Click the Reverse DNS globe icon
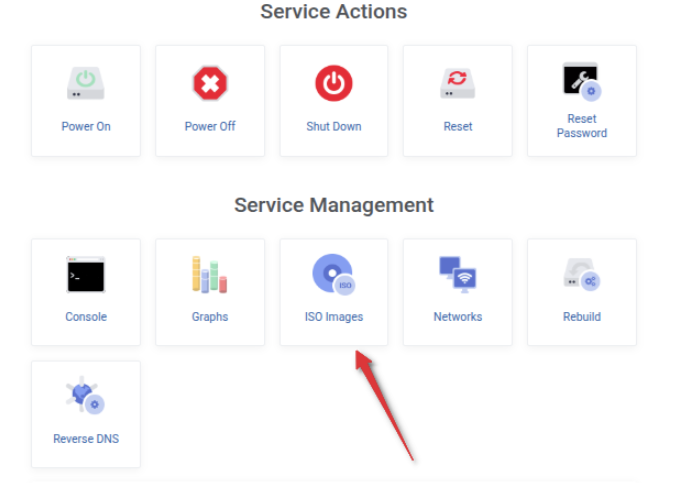This screenshot has width=682, height=483. click(85, 396)
